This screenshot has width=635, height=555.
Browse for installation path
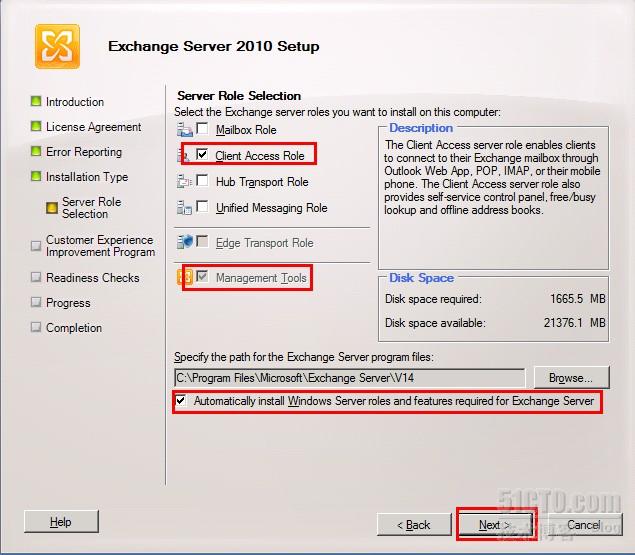[571, 378]
